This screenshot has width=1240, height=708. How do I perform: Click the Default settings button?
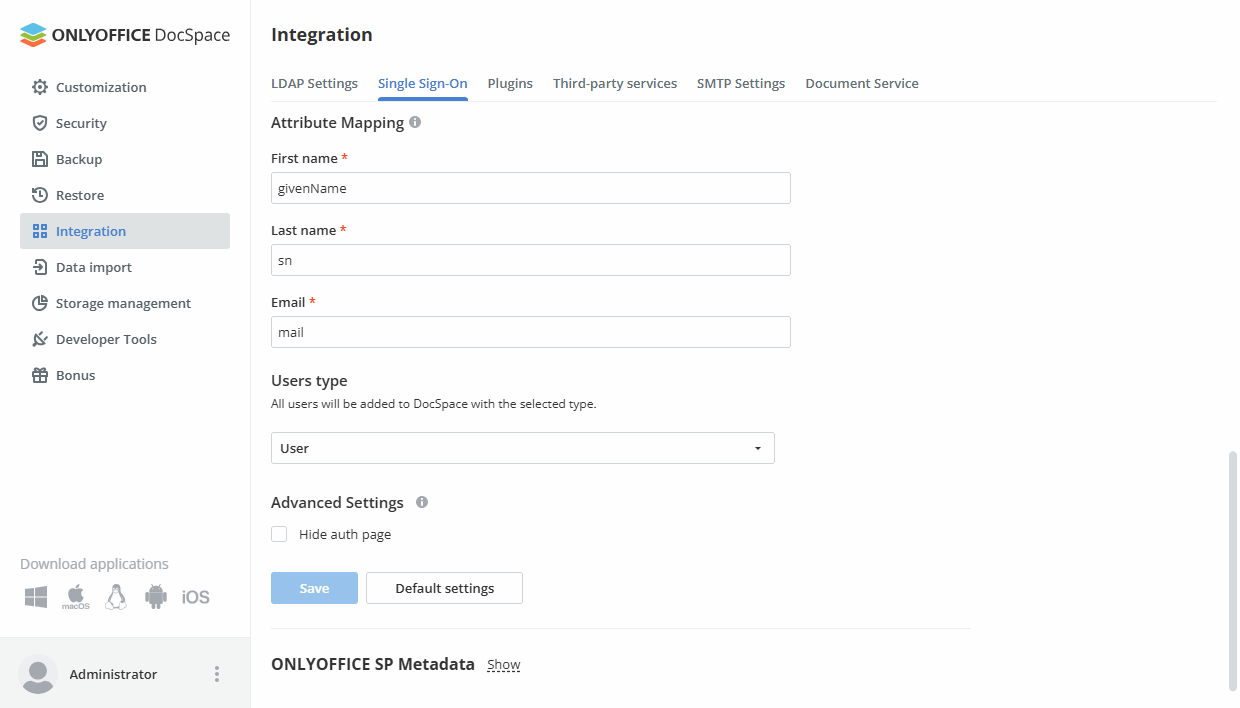pos(444,588)
